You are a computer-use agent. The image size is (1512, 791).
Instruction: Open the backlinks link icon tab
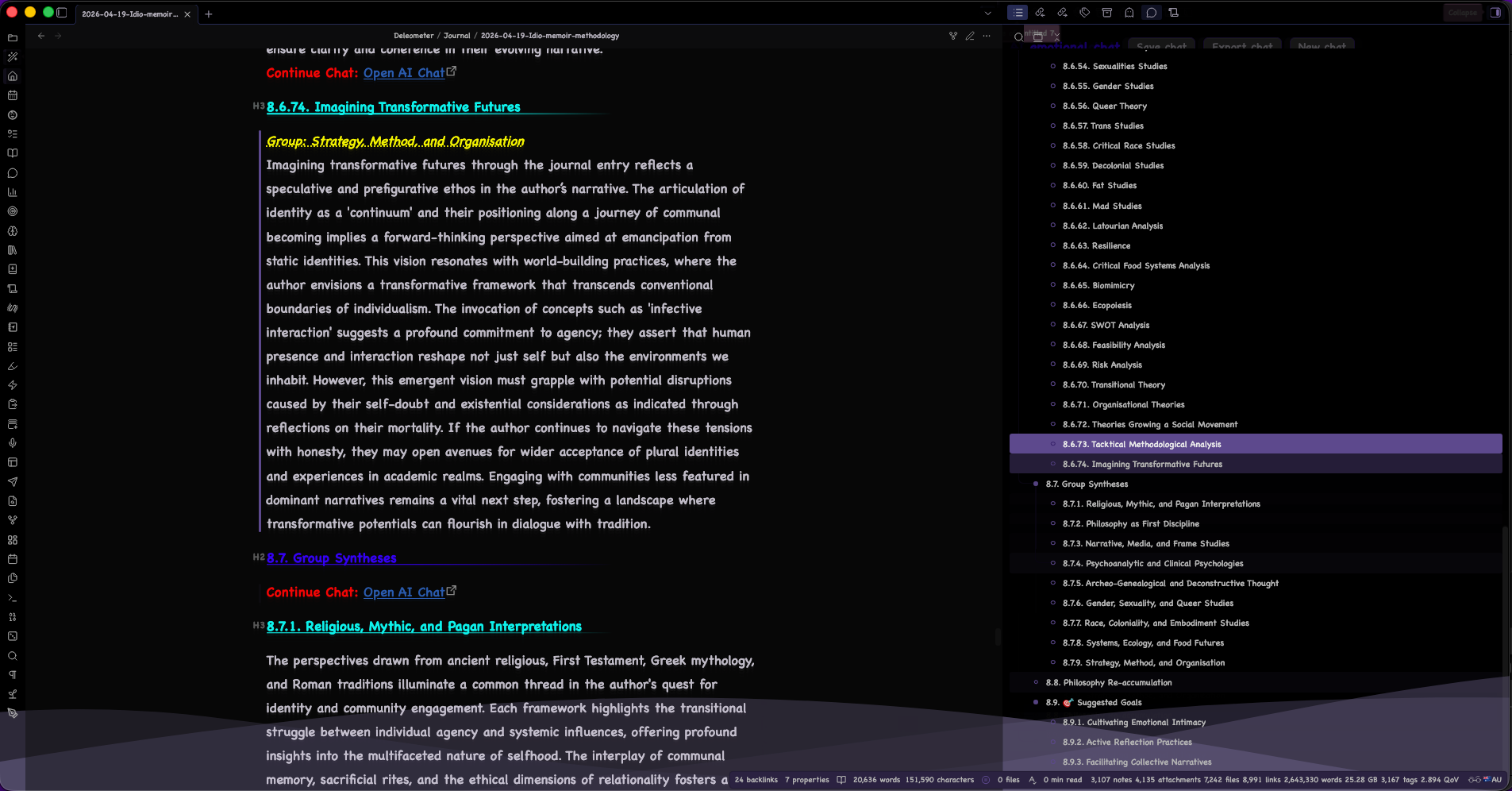pyautogui.click(x=1040, y=13)
